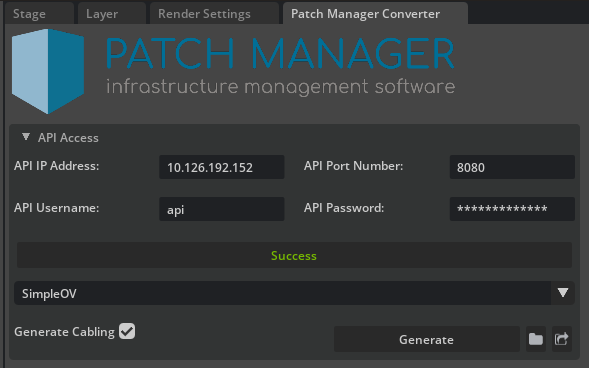Click the API Port Number label

point(353,166)
